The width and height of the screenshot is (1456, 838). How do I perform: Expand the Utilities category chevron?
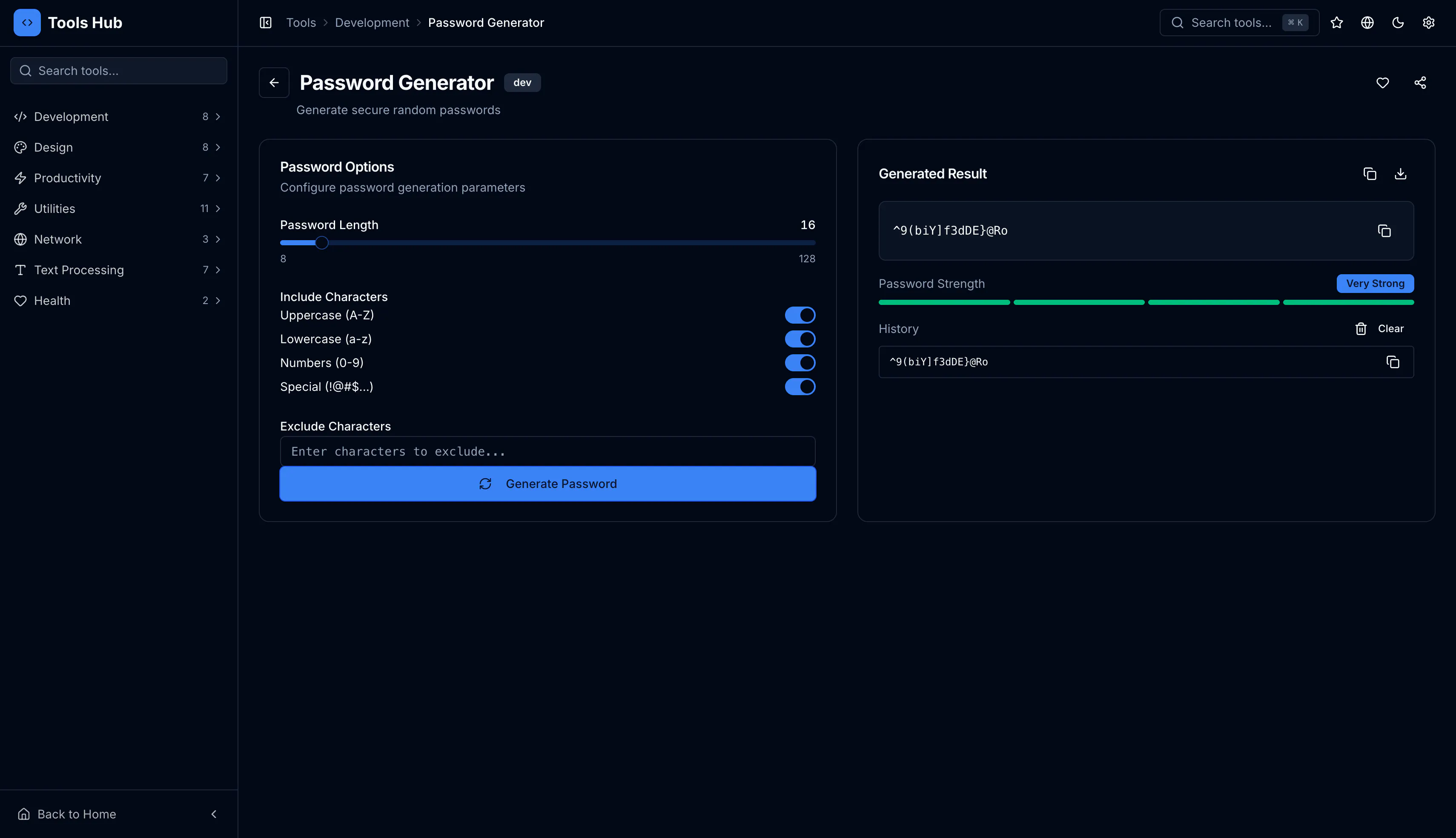(218, 209)
